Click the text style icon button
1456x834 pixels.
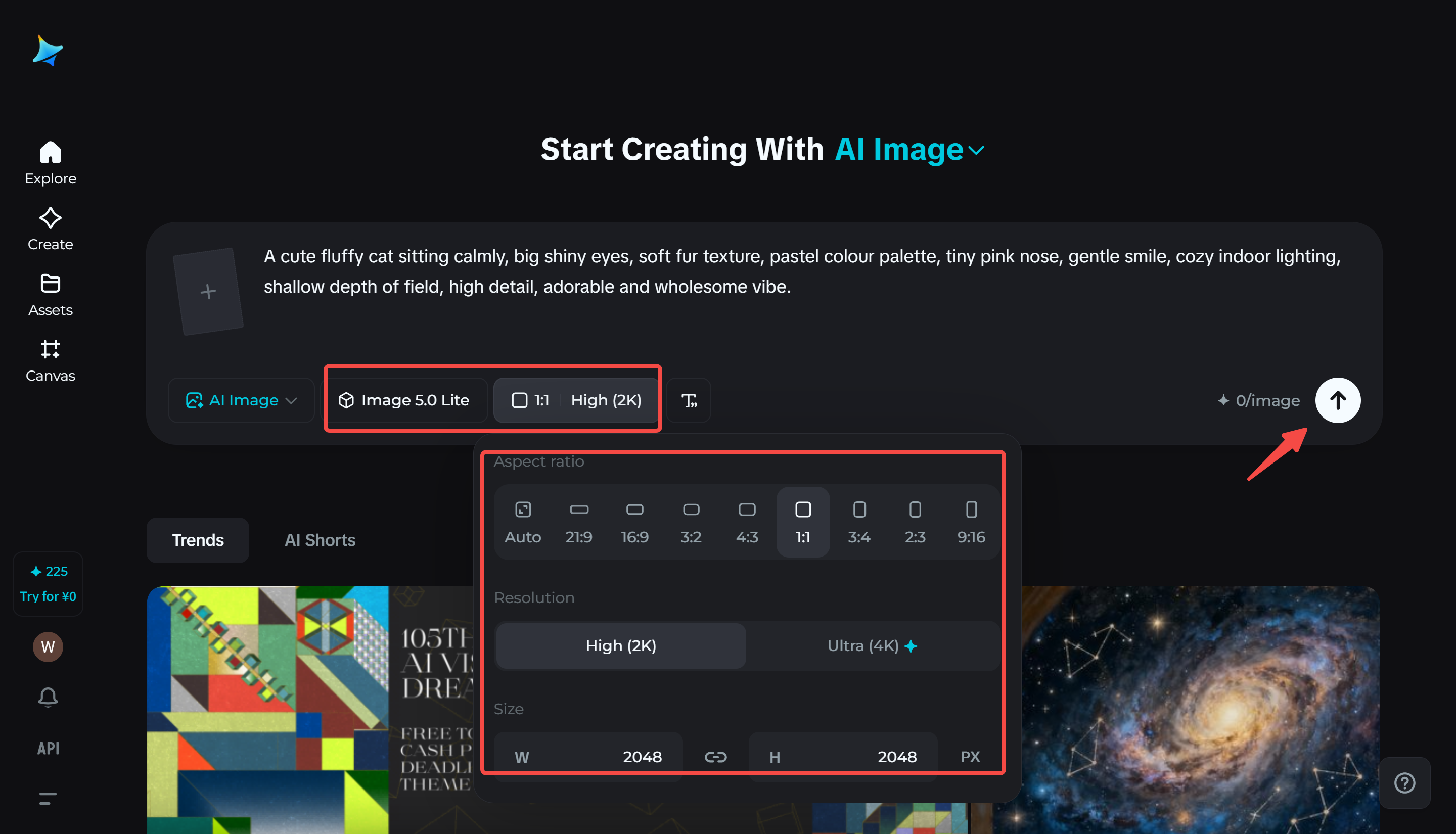click(689, 400)
